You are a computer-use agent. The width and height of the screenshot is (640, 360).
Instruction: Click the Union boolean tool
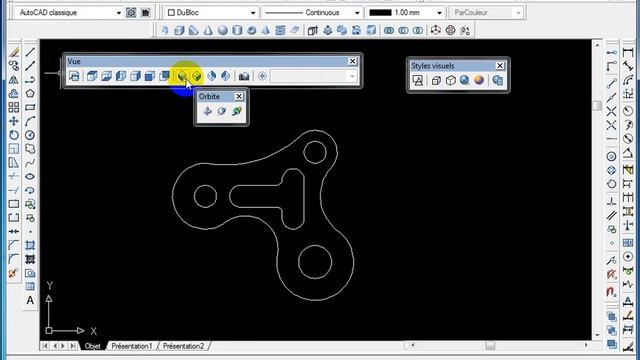coord(389,30)
